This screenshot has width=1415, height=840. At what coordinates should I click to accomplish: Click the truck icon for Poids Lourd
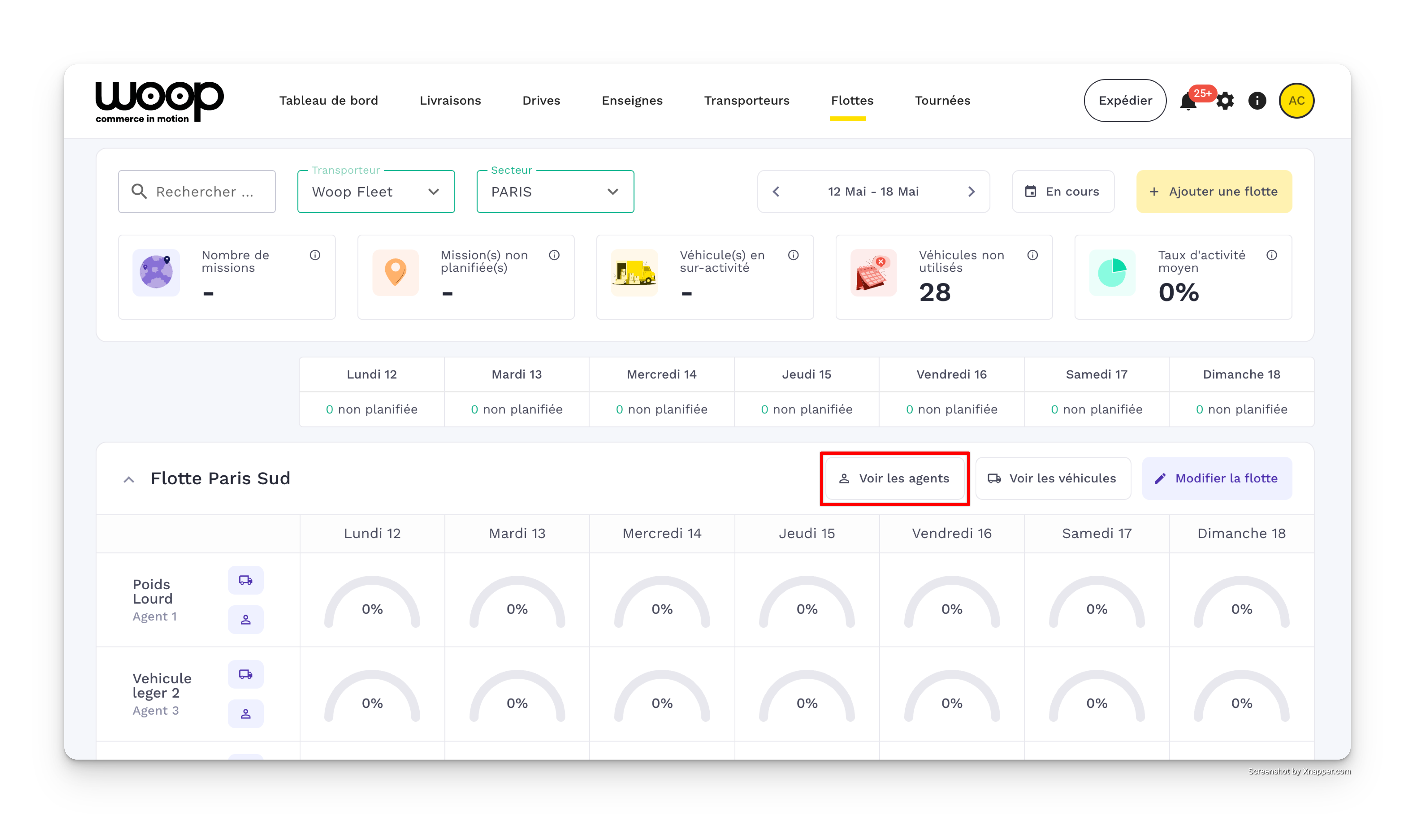tap(246, 580)
